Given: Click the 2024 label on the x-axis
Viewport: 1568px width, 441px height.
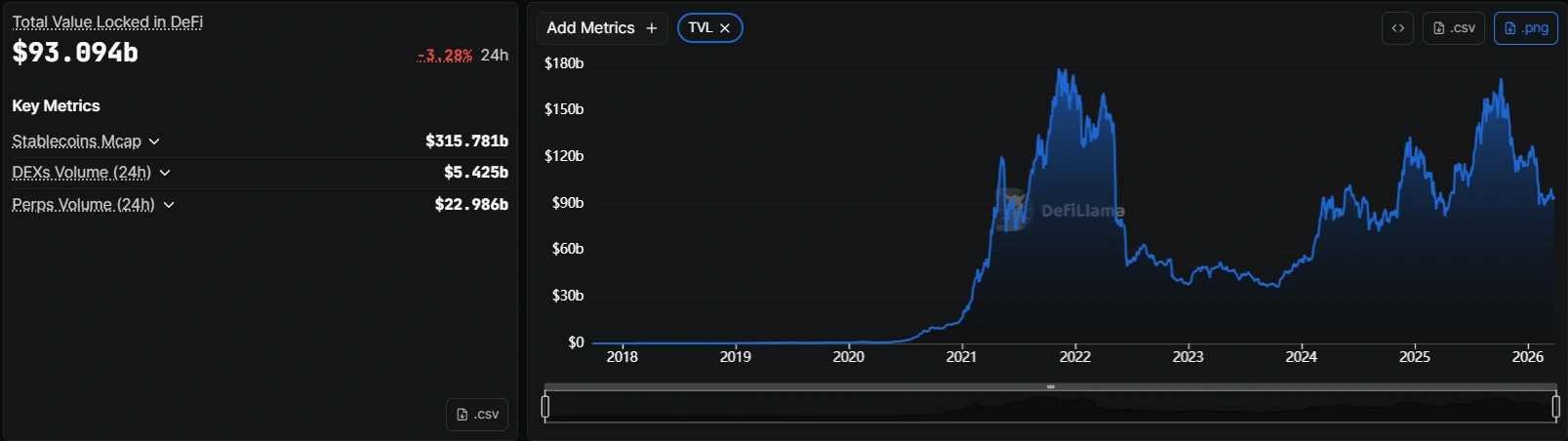Looking at the screenshot, I should [x=1302, y=357].
